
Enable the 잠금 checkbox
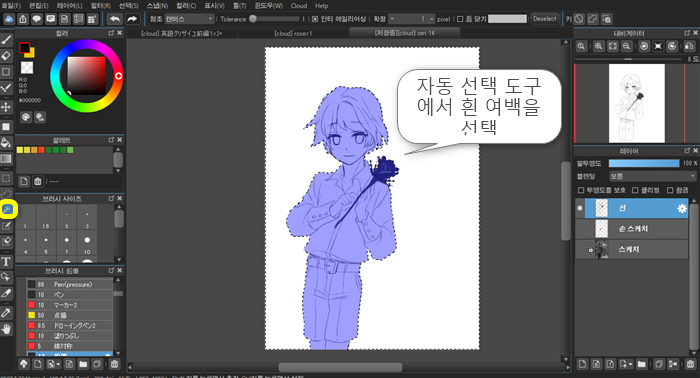(x=670, y=190)
